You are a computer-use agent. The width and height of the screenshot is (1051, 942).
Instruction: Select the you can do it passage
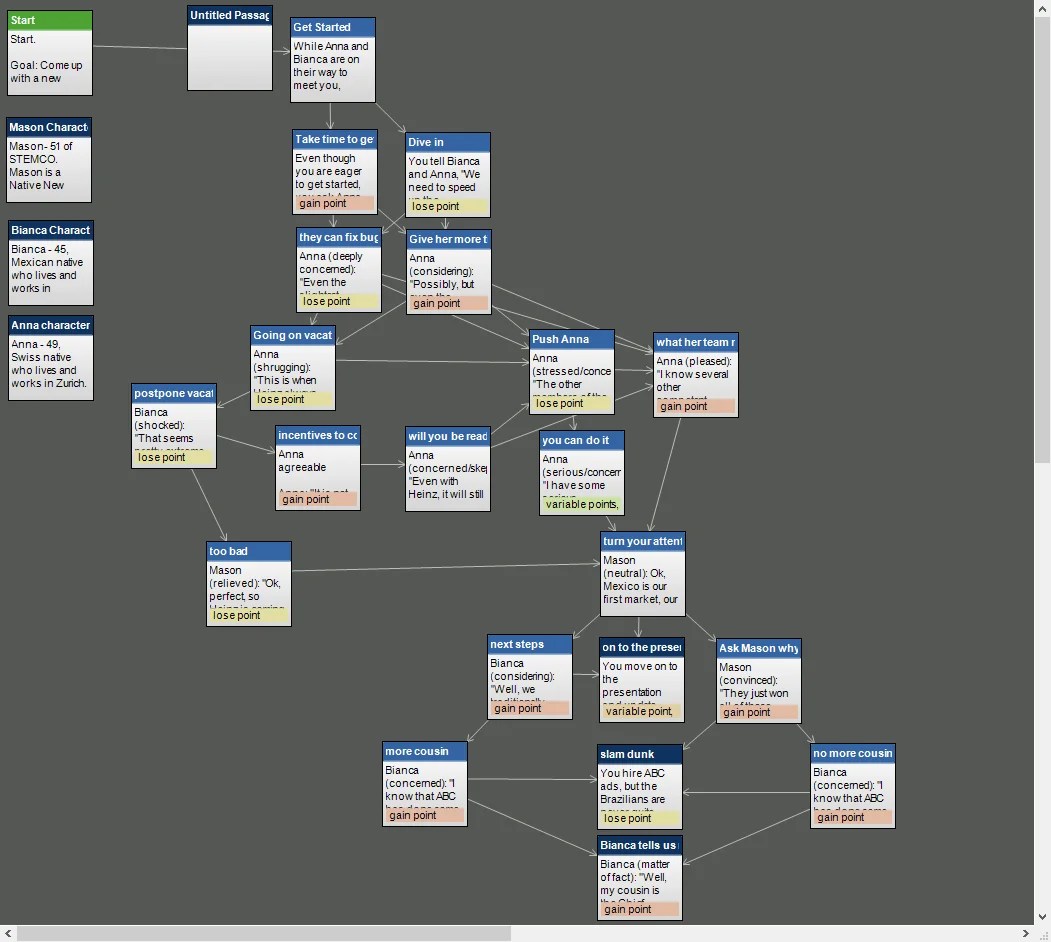click(x=582, y=473)
